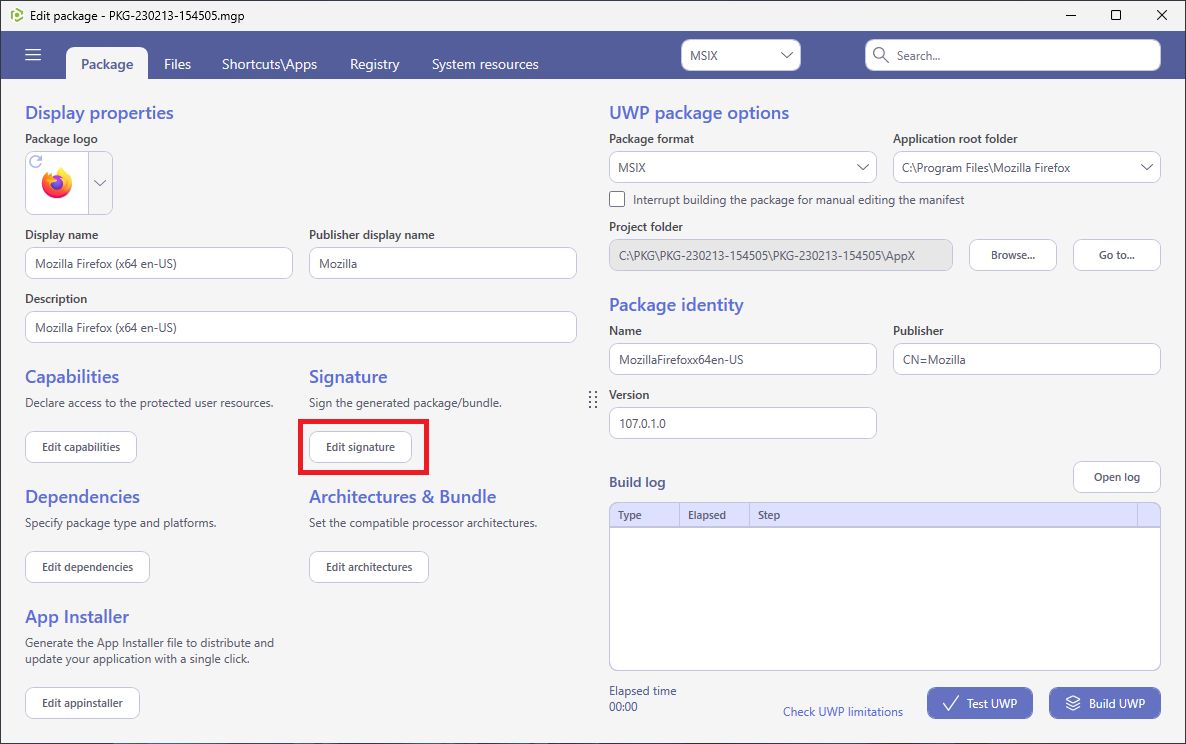1186x744 pixels.
Task: Open Application root folder dropdown
Action: [x=1026, y=167]
